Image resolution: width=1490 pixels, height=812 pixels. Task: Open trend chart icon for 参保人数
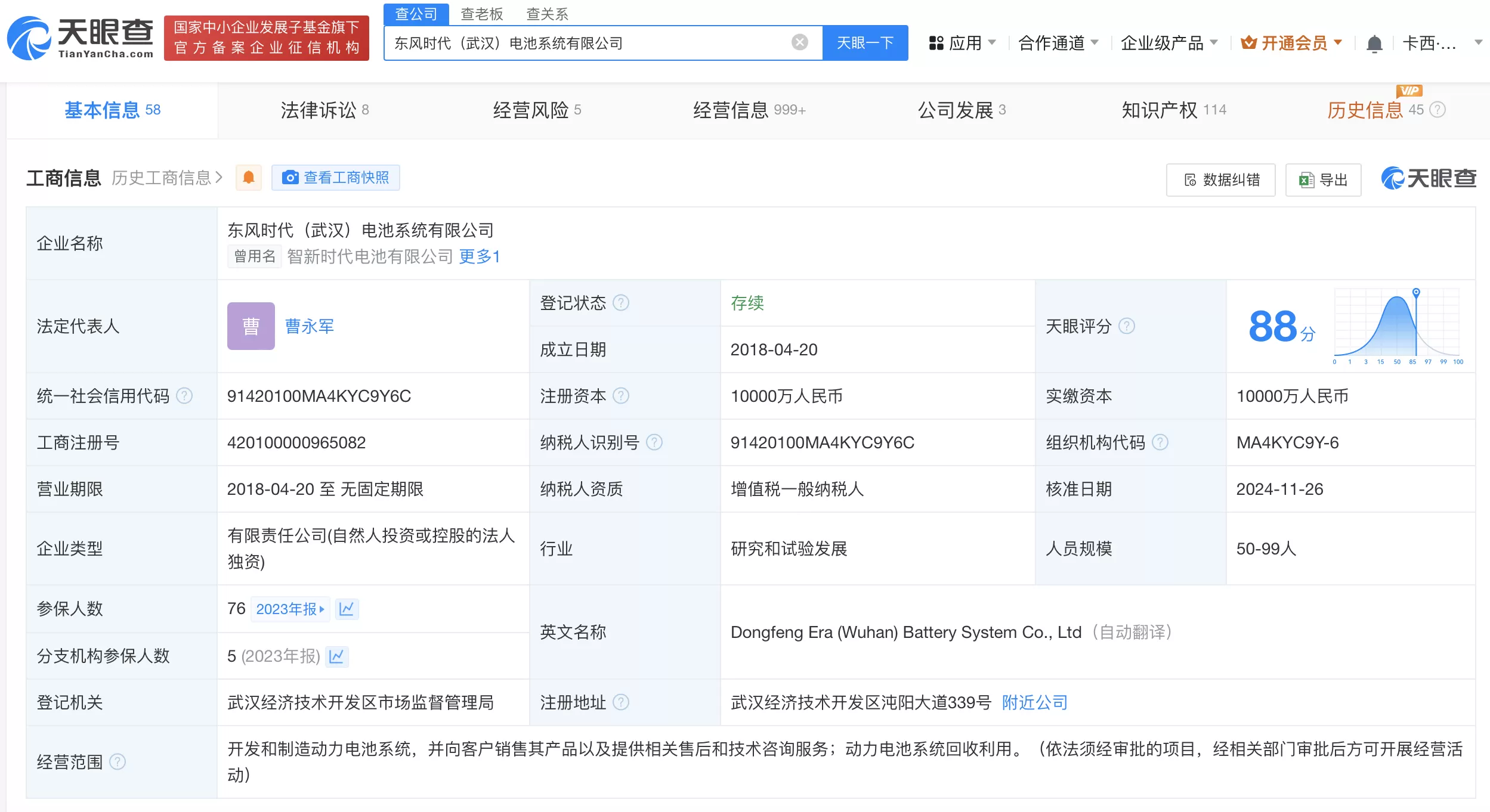pos(347,609)
